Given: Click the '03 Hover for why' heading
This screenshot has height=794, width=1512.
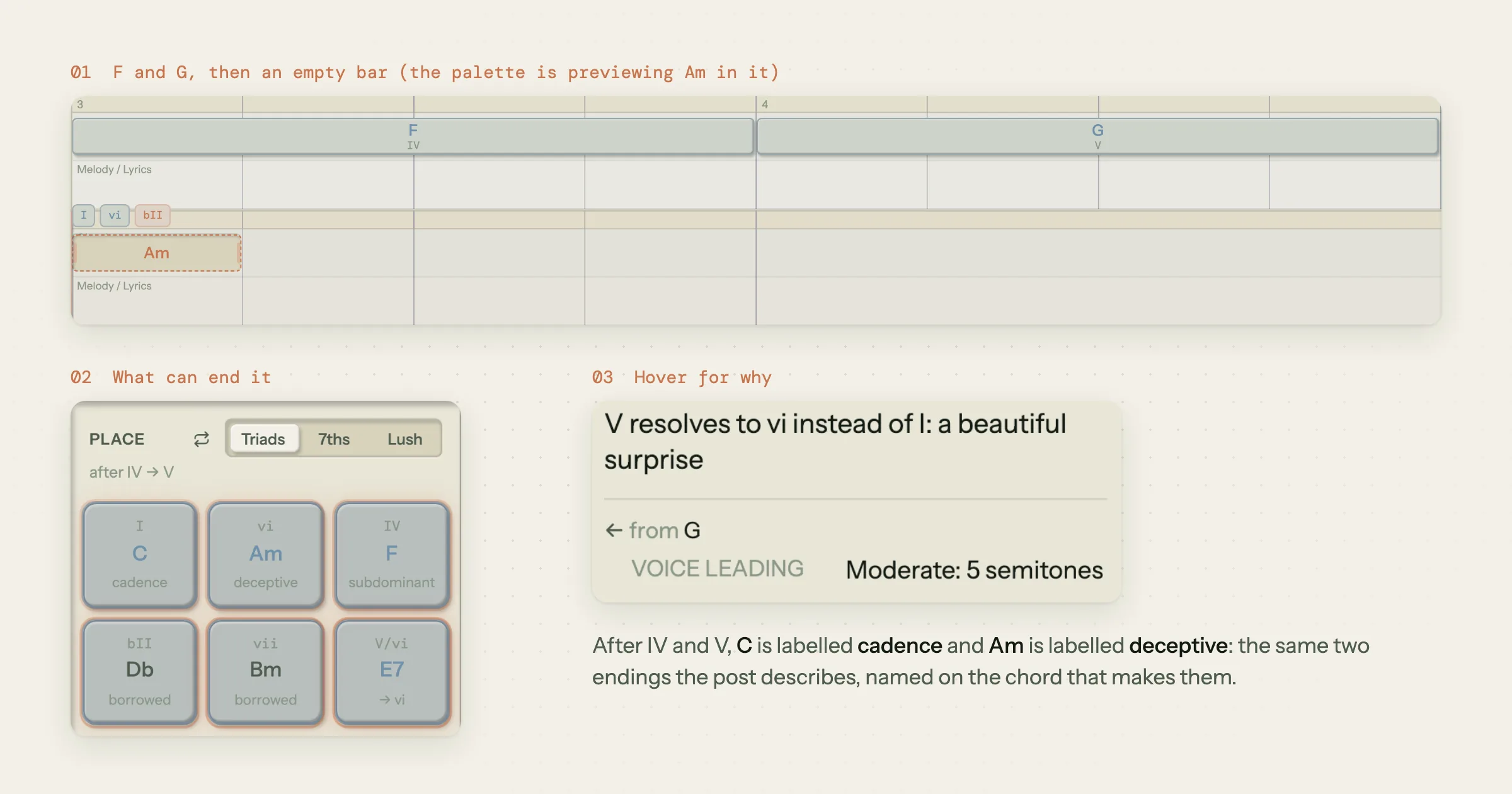Looking at the screenshot, I should click(x=682, y=377).
